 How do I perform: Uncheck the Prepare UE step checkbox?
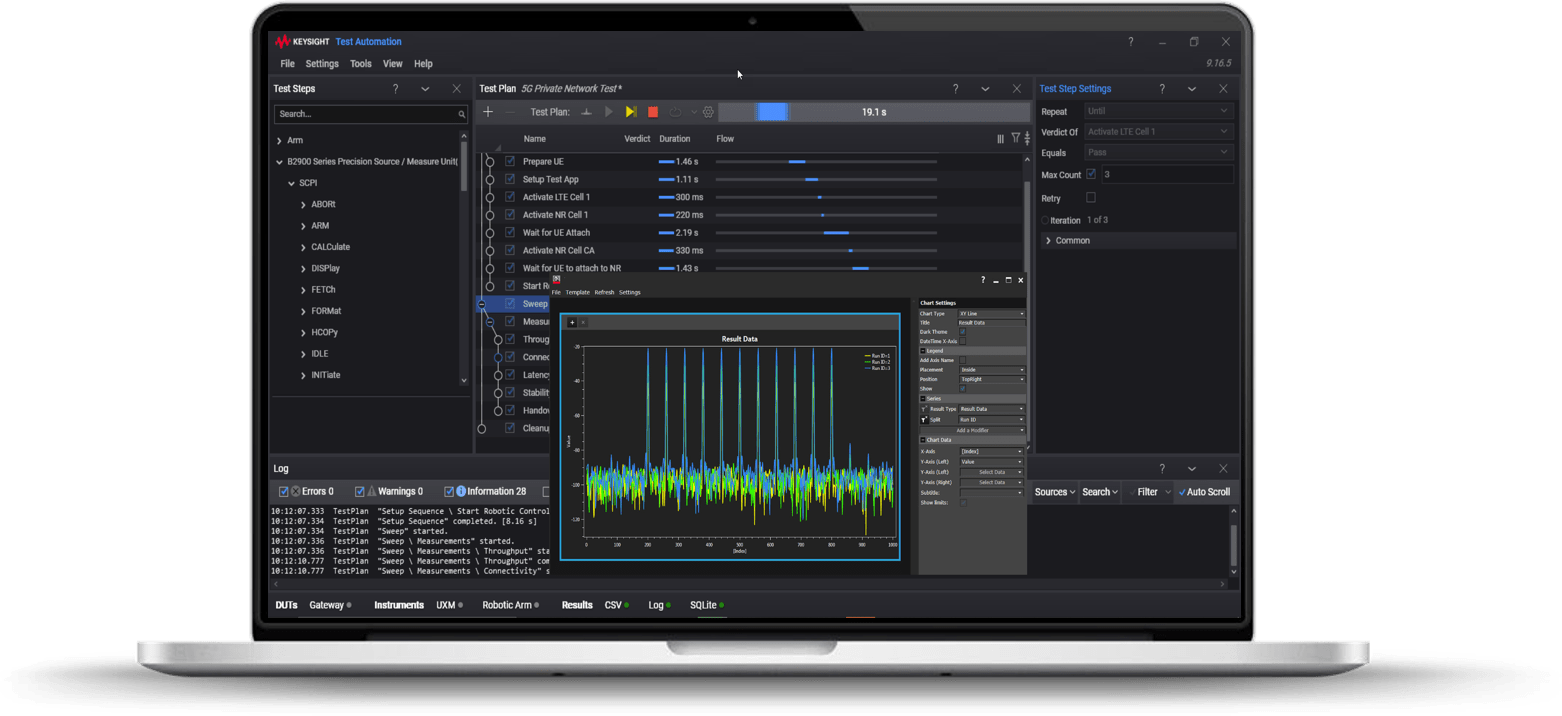tap(510, 161)
